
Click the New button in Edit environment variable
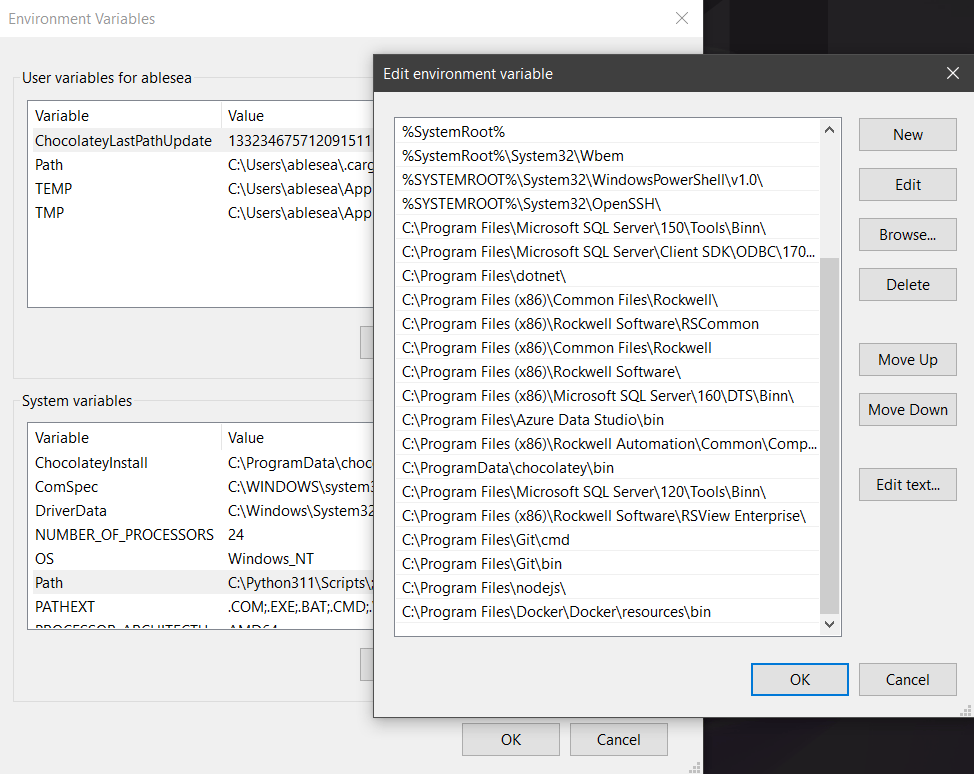pyautogui.click(x=908, y=135)
